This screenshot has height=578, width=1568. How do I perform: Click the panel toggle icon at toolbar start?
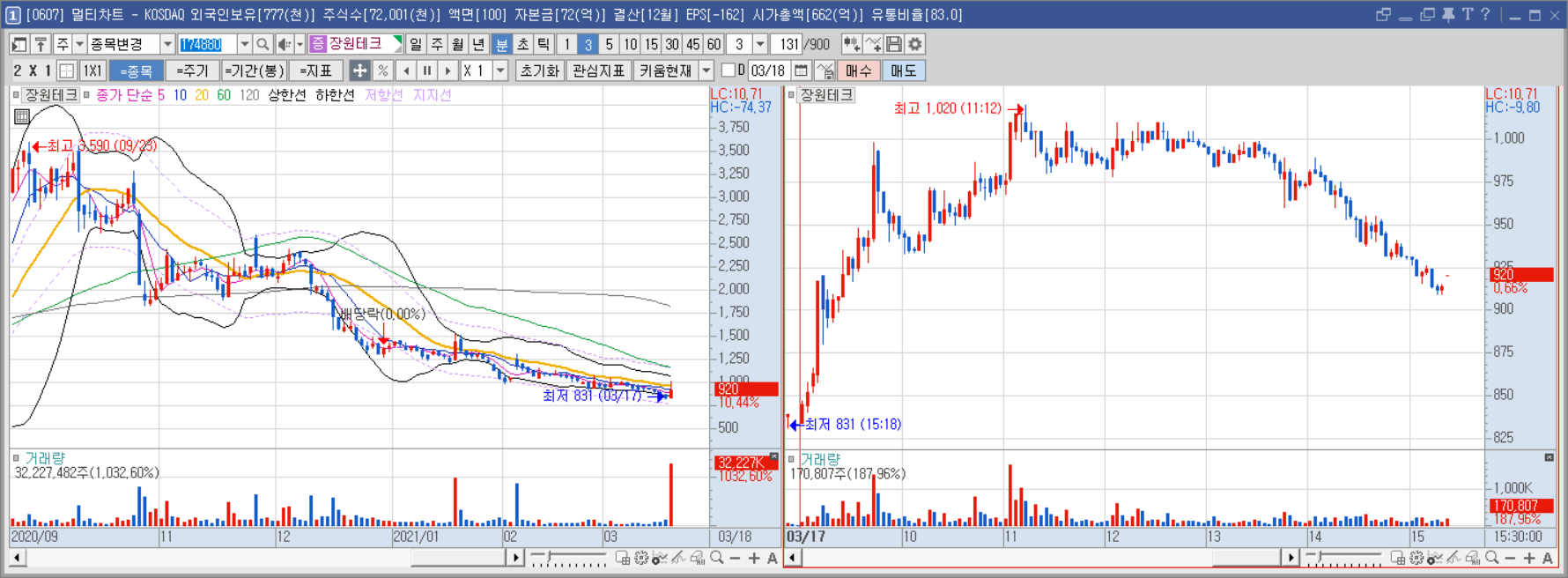(19, 44)
